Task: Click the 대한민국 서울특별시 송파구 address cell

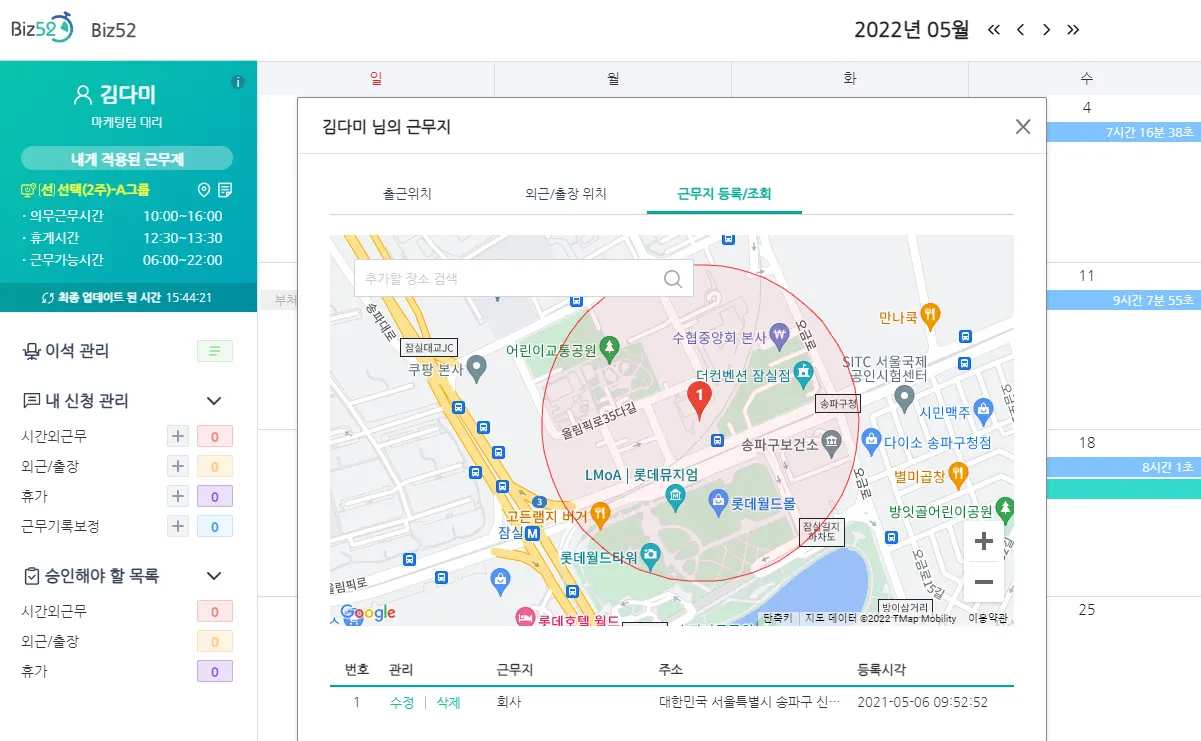Action: click(750, 703)
